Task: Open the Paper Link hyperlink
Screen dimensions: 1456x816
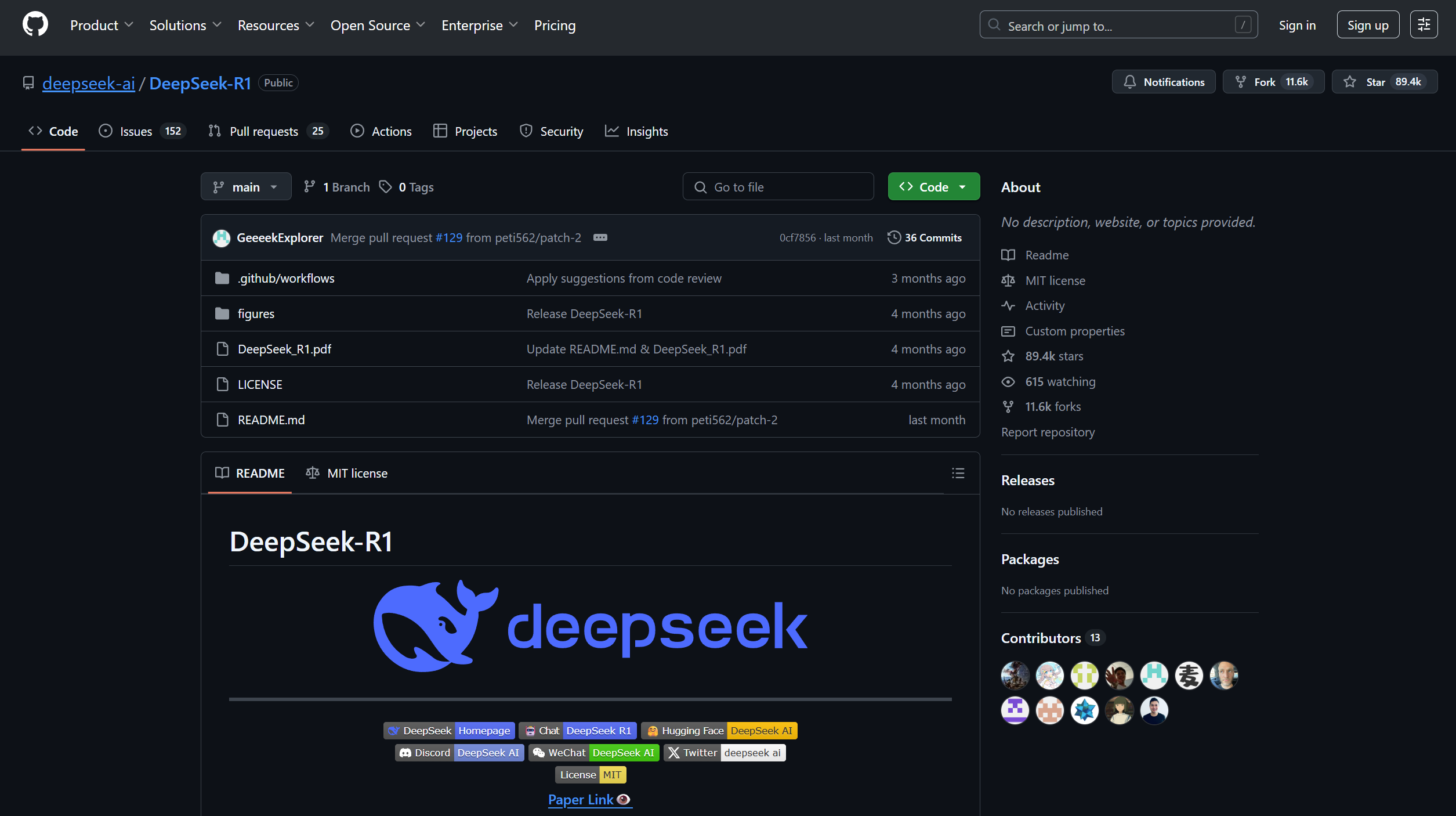Action: click(x=581, y=799)
